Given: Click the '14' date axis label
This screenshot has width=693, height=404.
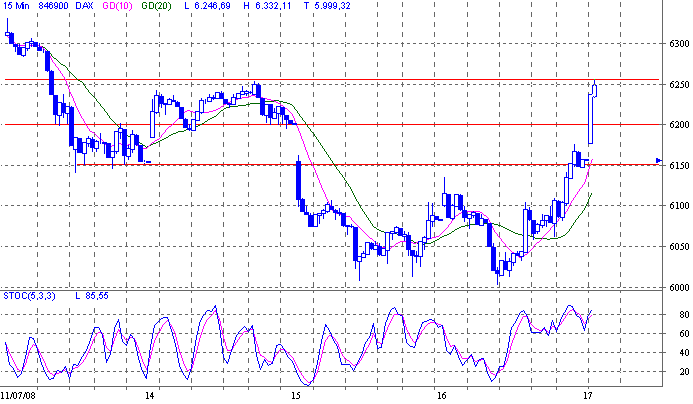Looking at the screenshot, I should tap(150, 395).
